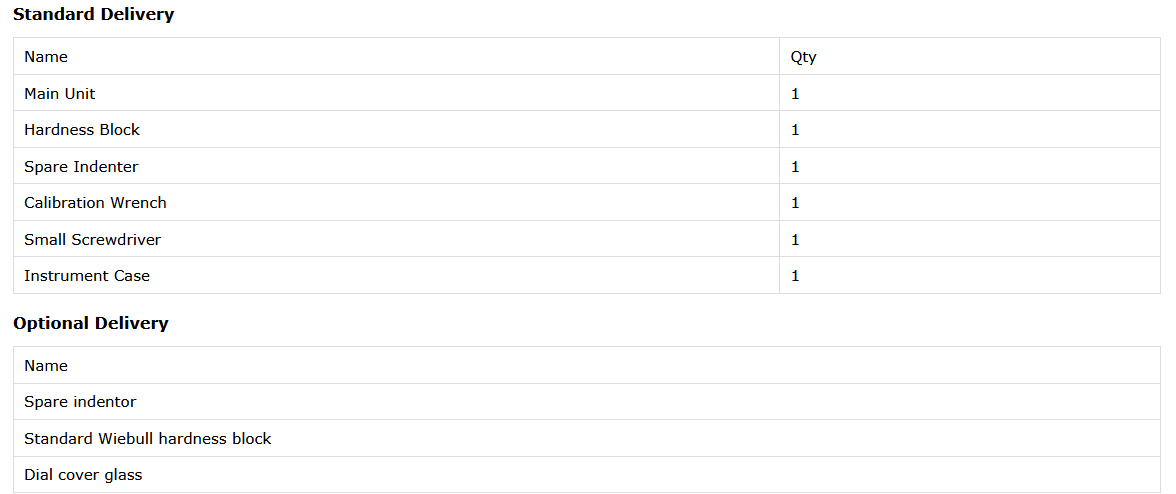This screenshot has width=1176, height=494.
Task: Select the Standard Wiebull hardness block row
Action: point(148,439)
